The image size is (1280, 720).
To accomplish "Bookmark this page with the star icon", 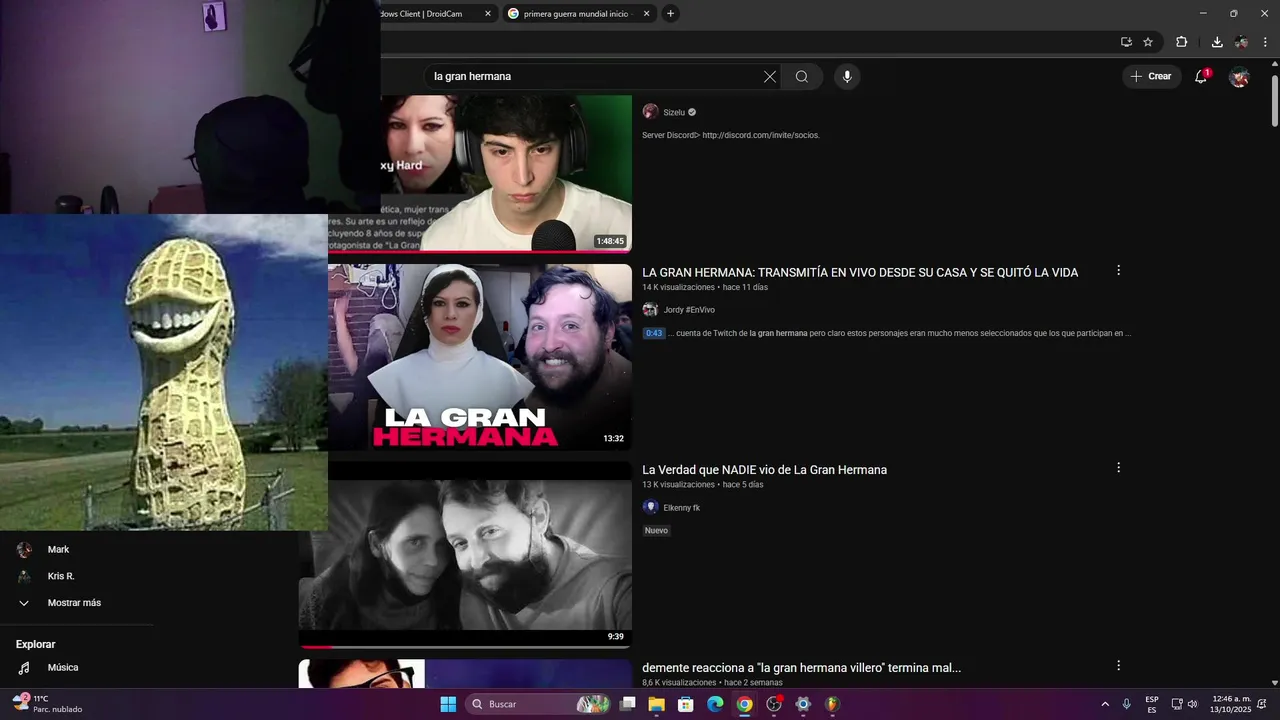I will click(1148, 42).
